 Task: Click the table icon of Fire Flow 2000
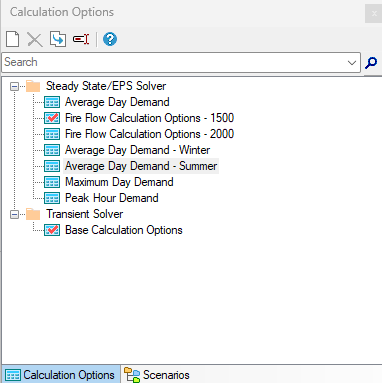[52, 134]
